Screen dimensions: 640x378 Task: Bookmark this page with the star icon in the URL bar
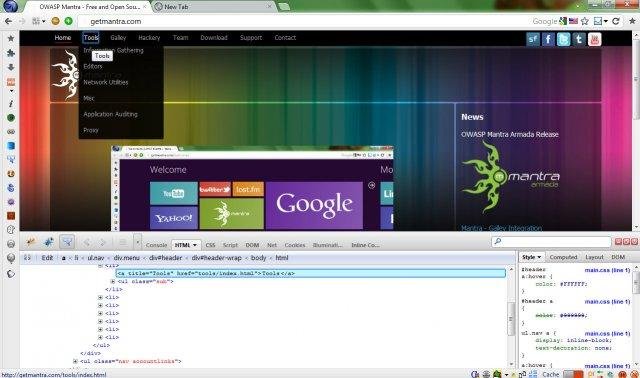[x=584, y=21]
